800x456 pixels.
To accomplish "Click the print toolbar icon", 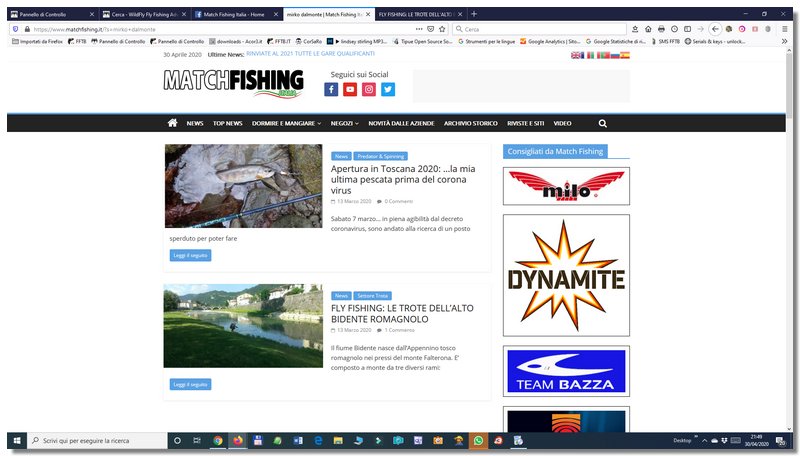I will (x=661, y=29).
